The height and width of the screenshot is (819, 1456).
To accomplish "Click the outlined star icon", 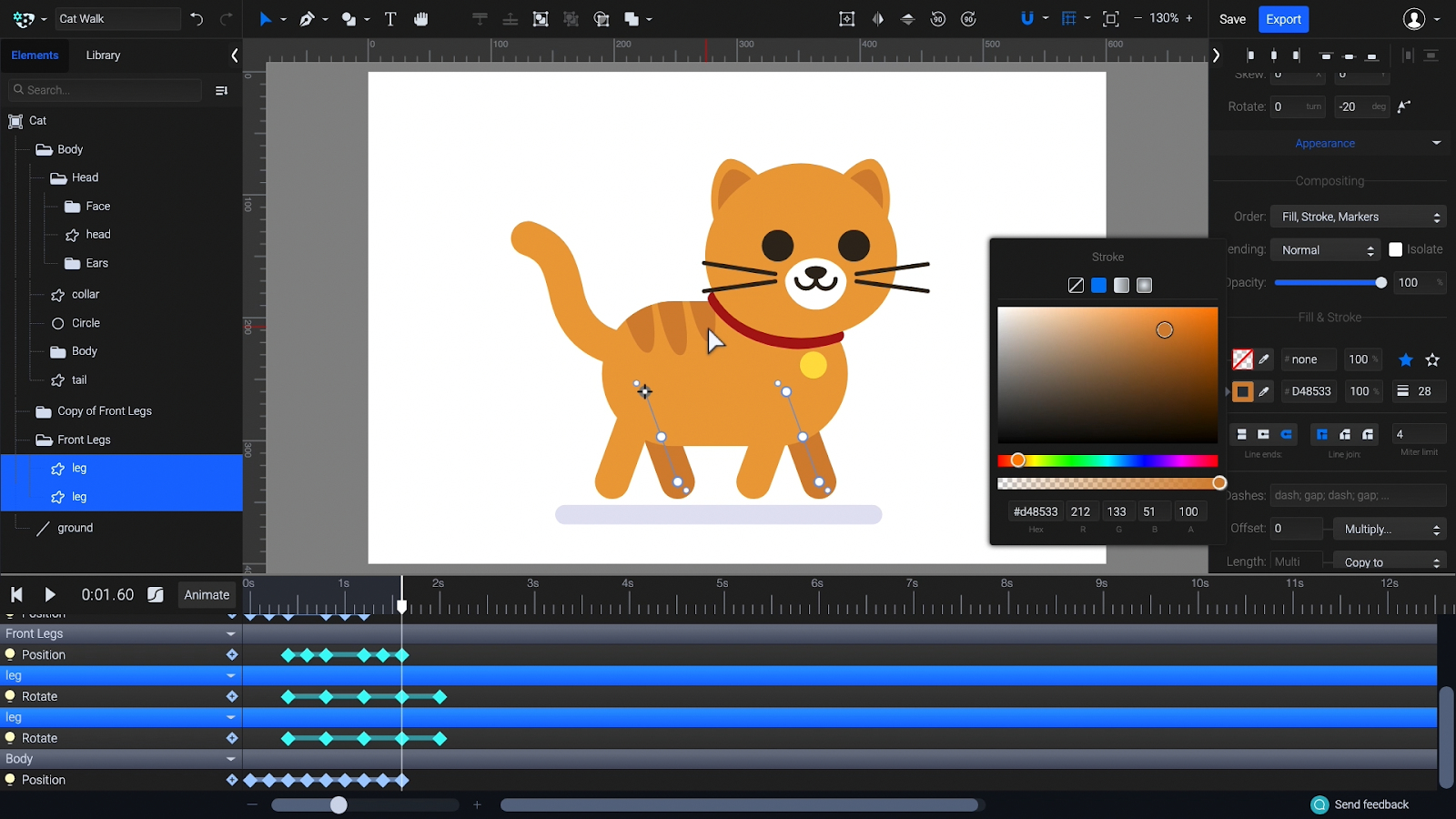I will pyautogui.click(x=1432, y=360).
